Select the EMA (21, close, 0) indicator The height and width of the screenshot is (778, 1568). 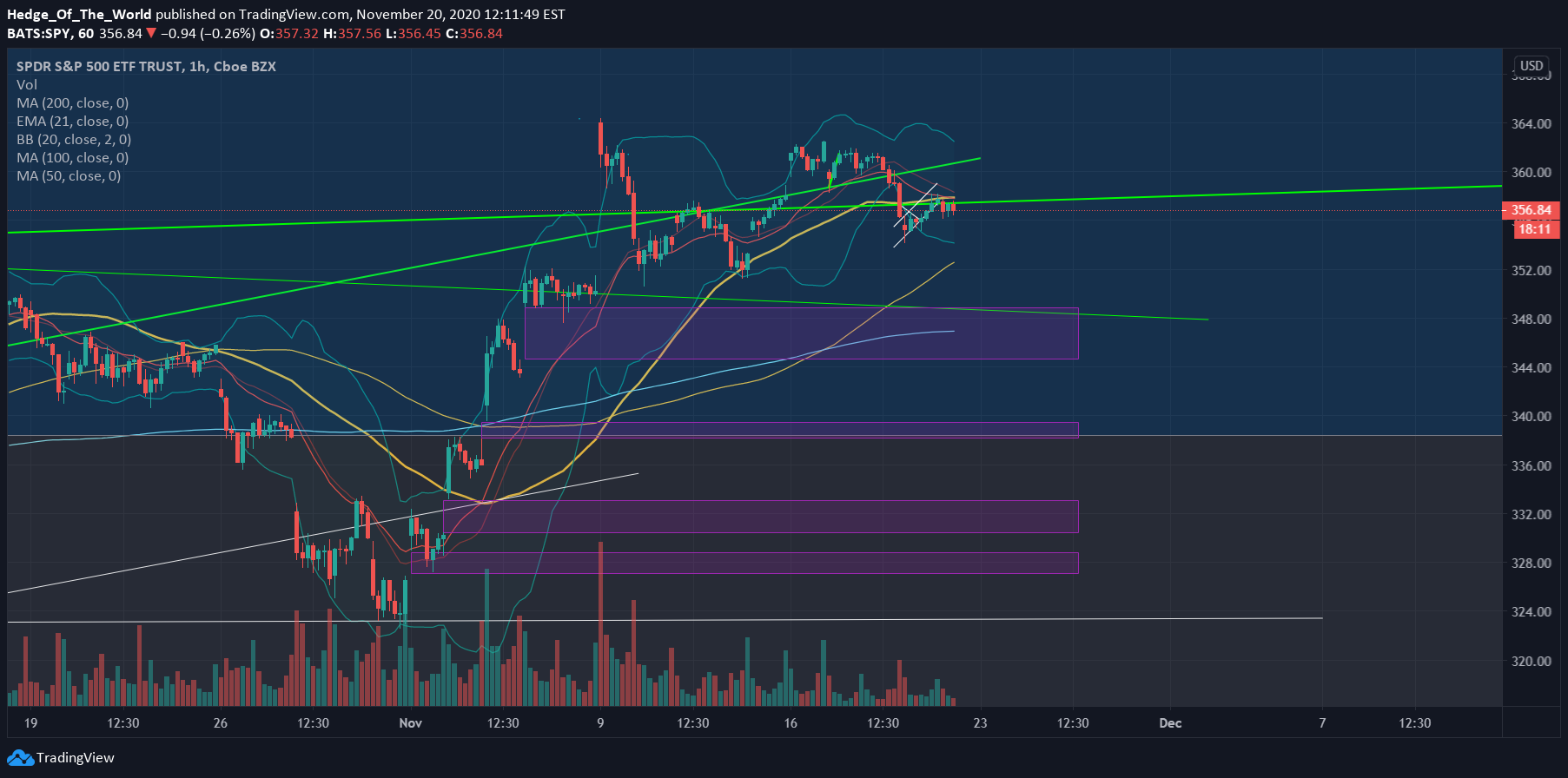pyautogui.click(x=72, y=121)
